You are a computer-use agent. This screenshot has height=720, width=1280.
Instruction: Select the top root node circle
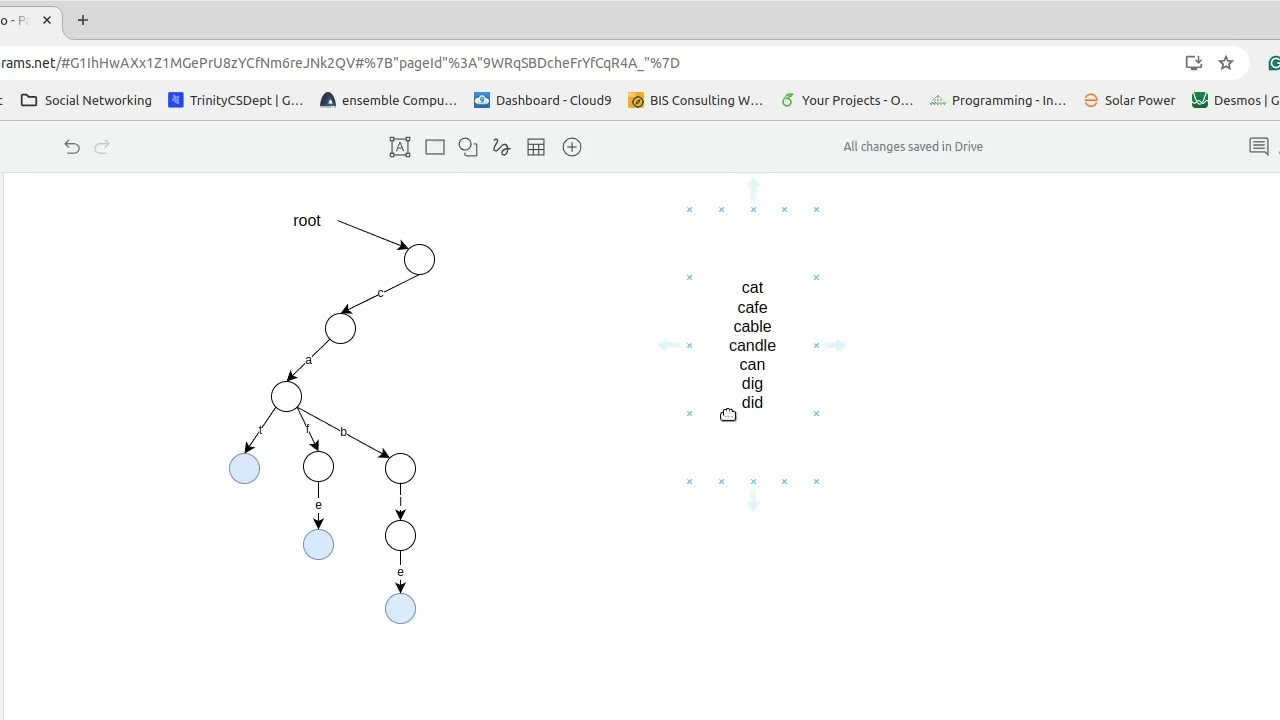[x=420, y=260]
